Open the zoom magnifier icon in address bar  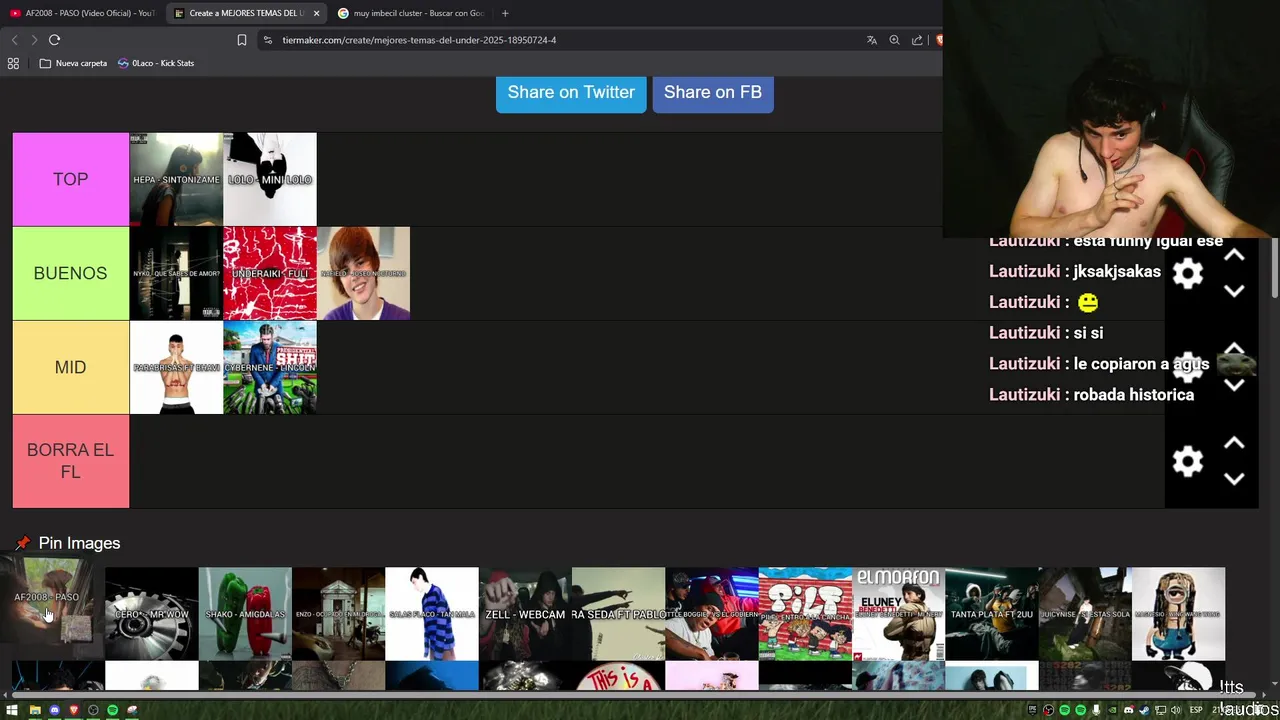click(x=894, y=40)
